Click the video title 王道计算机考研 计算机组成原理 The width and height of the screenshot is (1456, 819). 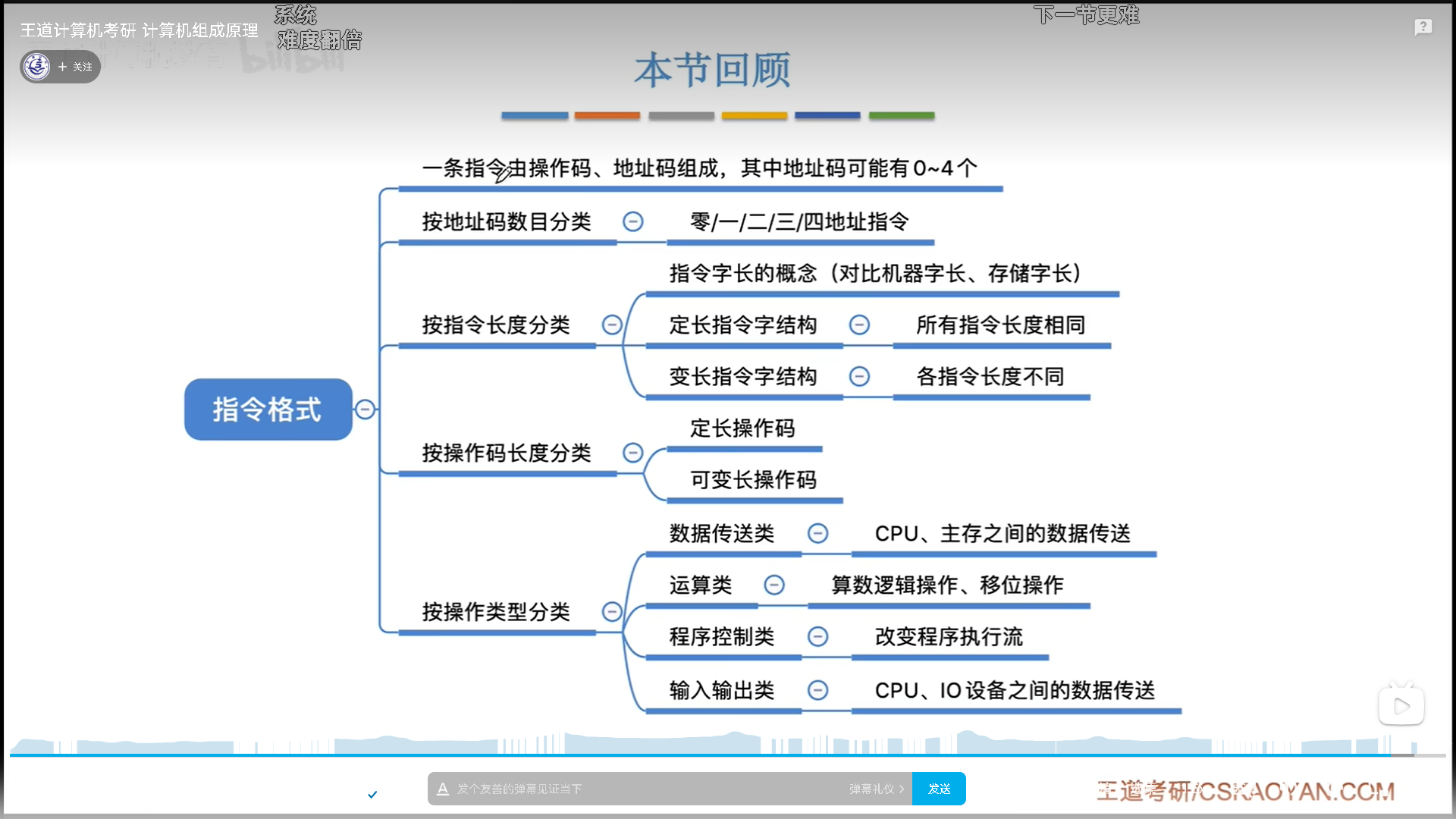(x=140, y=30)
